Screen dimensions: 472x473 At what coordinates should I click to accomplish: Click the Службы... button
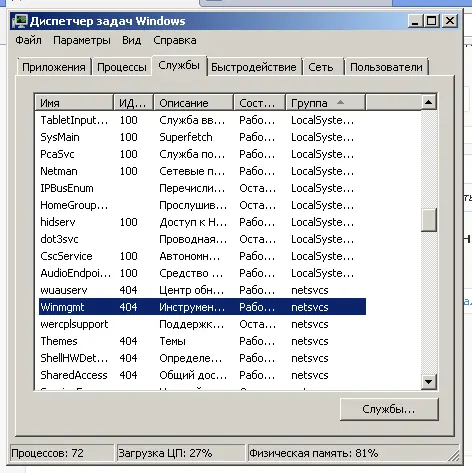(x=389, y=409)
